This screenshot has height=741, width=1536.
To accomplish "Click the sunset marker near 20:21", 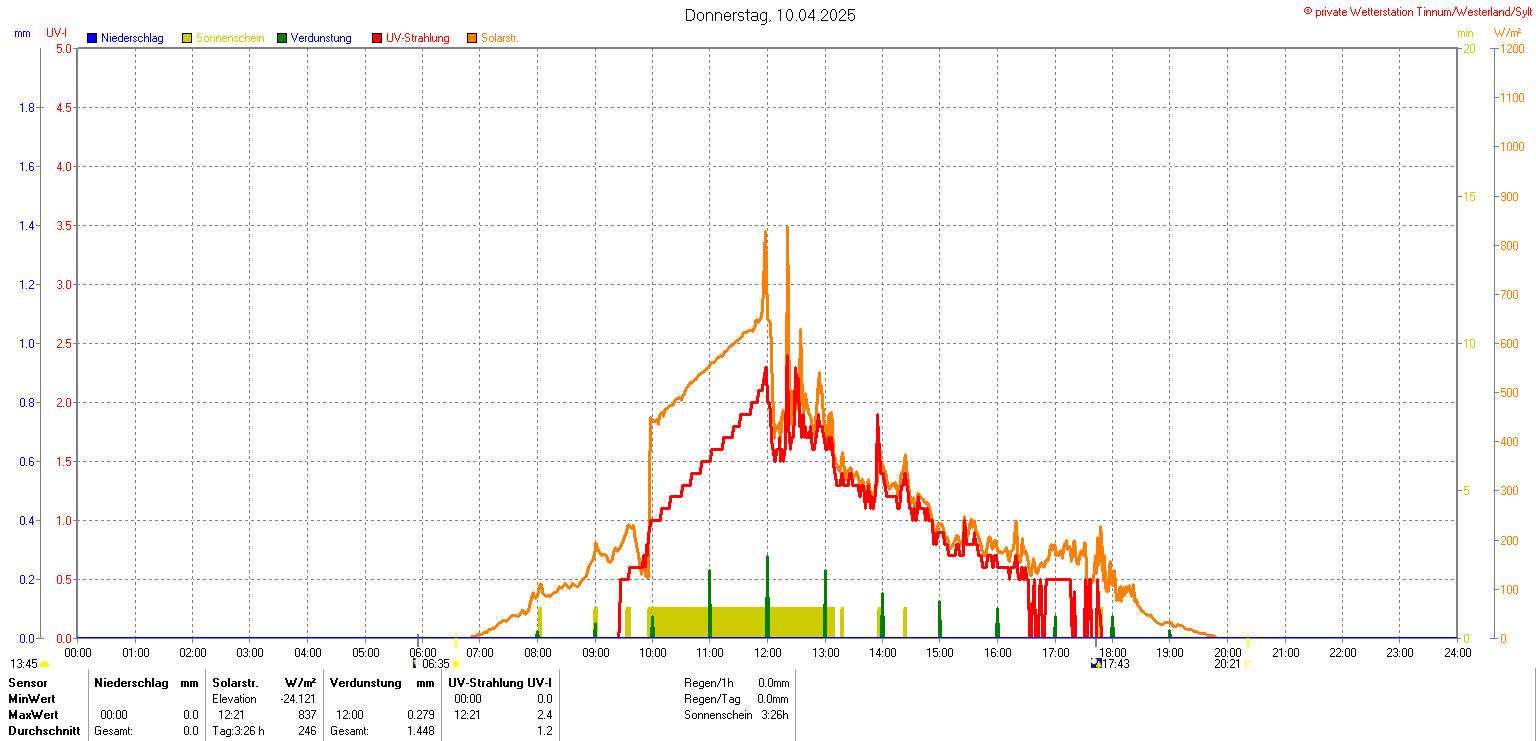I will coord(1248,663).
